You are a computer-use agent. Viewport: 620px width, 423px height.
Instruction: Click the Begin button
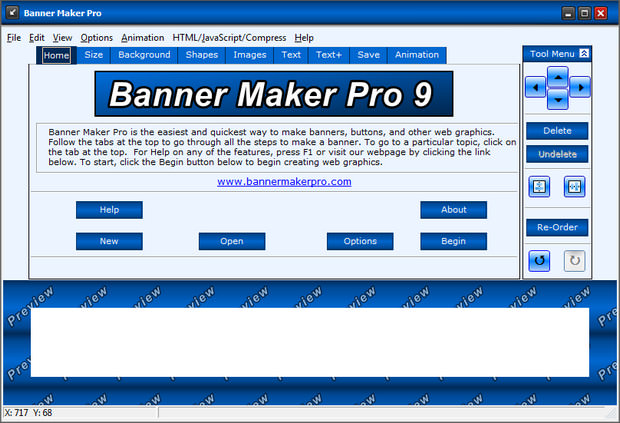pos(454,241)
